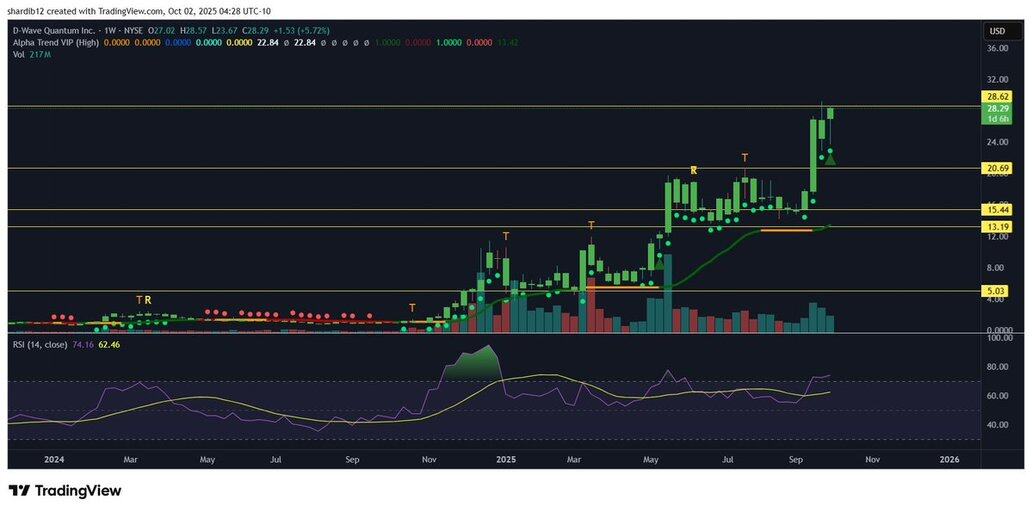Click the yellow 28.62 price level label

click(x=997, y=97)
